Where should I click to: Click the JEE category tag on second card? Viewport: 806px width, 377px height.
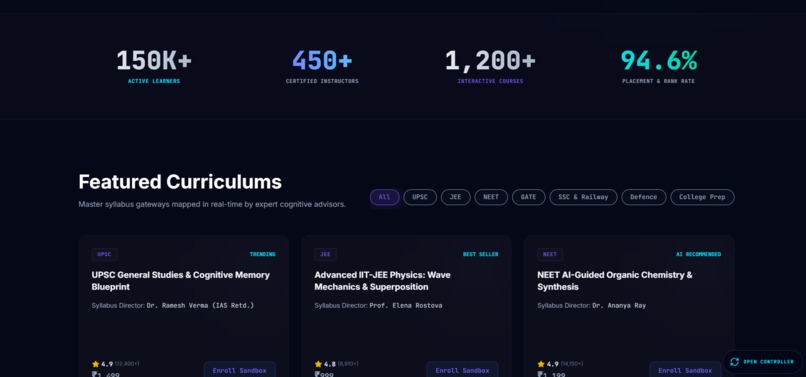pyautogui.click(x=325, y=255)
